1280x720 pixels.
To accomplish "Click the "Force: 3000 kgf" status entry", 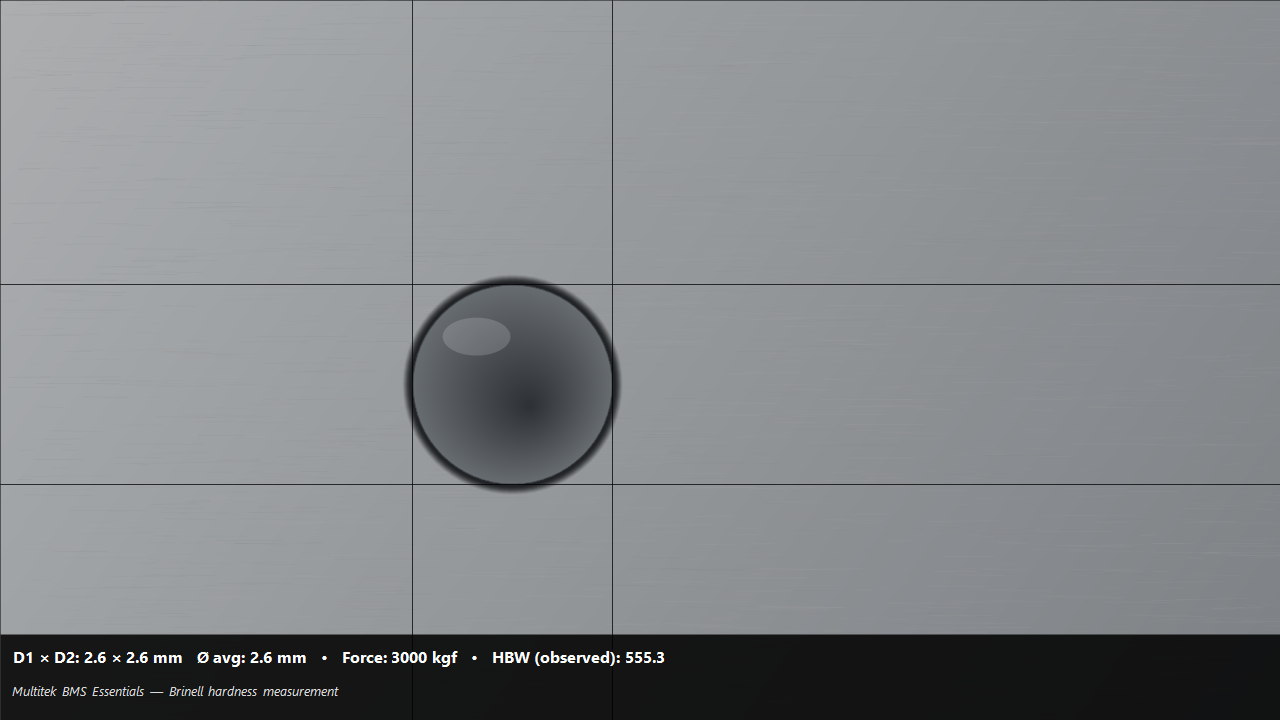I will point(400,658).
